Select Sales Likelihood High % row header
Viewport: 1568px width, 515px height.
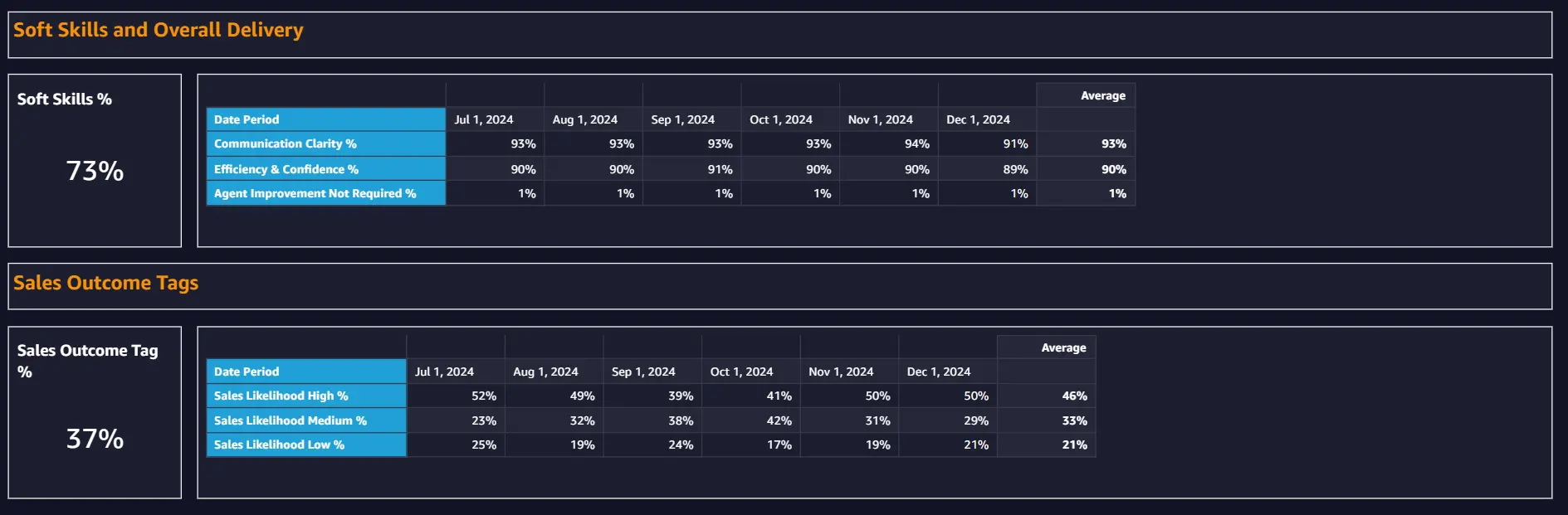pyautogui.click(x=306, y=396)
